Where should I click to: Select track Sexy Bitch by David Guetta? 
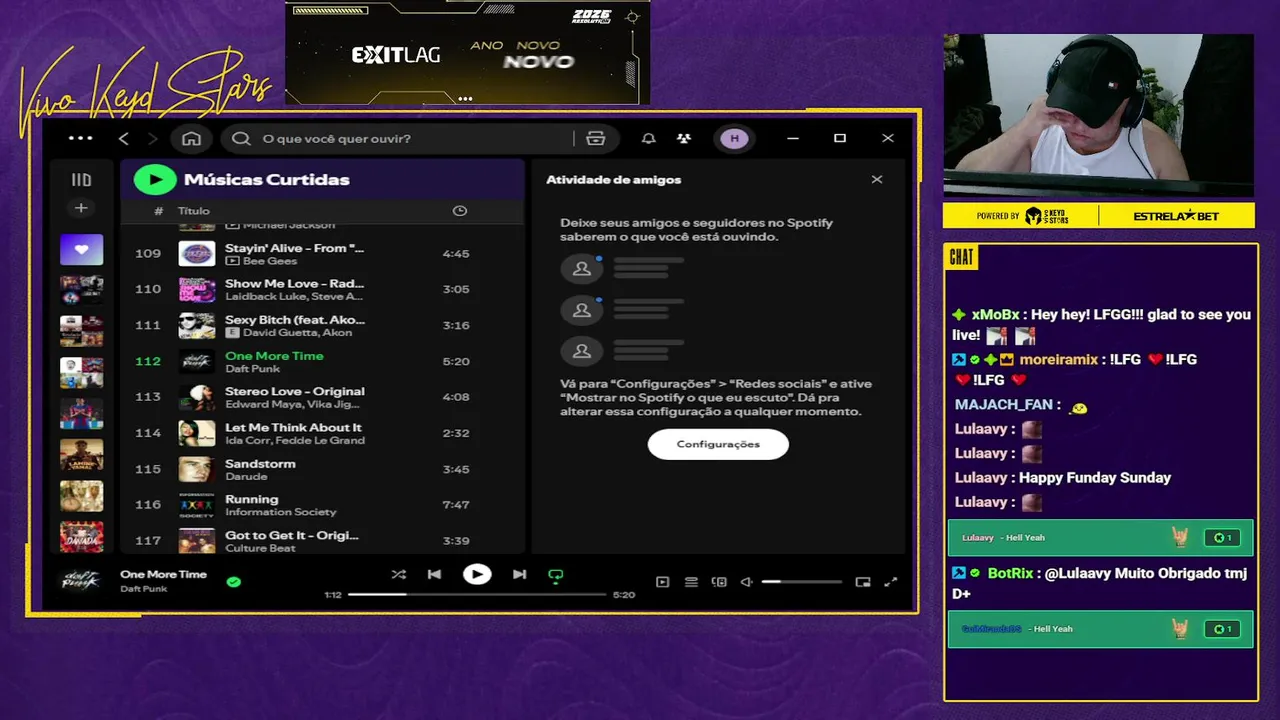(323, 326)
